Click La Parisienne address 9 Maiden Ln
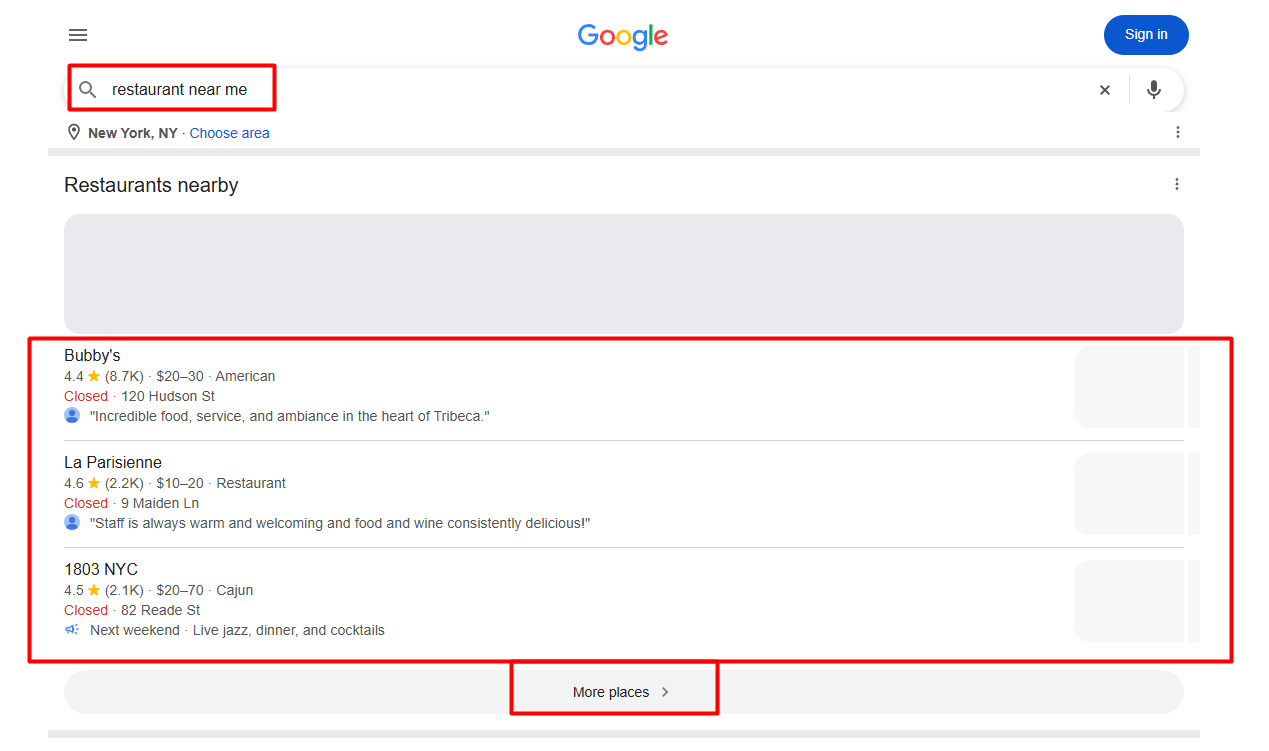This screenshot has height=751, width=1269. [160, 503]
